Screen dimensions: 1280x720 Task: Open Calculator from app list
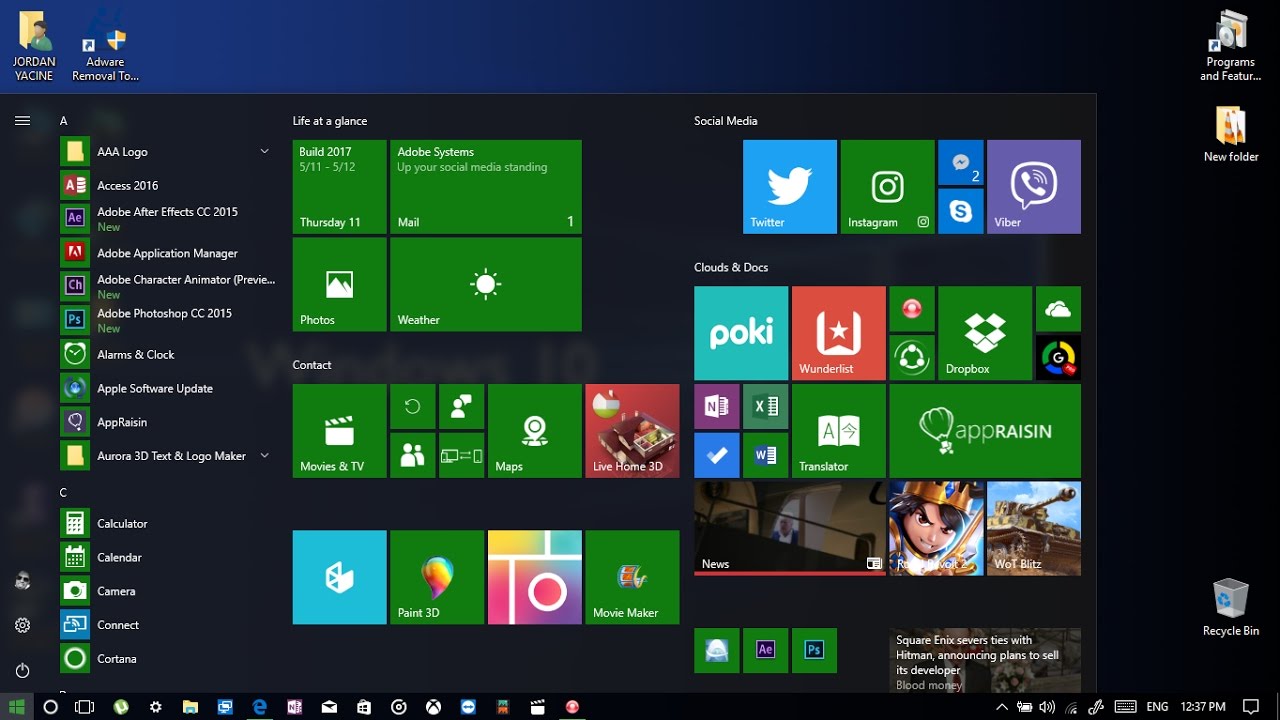pyautogui.click(x=166, y=523)
